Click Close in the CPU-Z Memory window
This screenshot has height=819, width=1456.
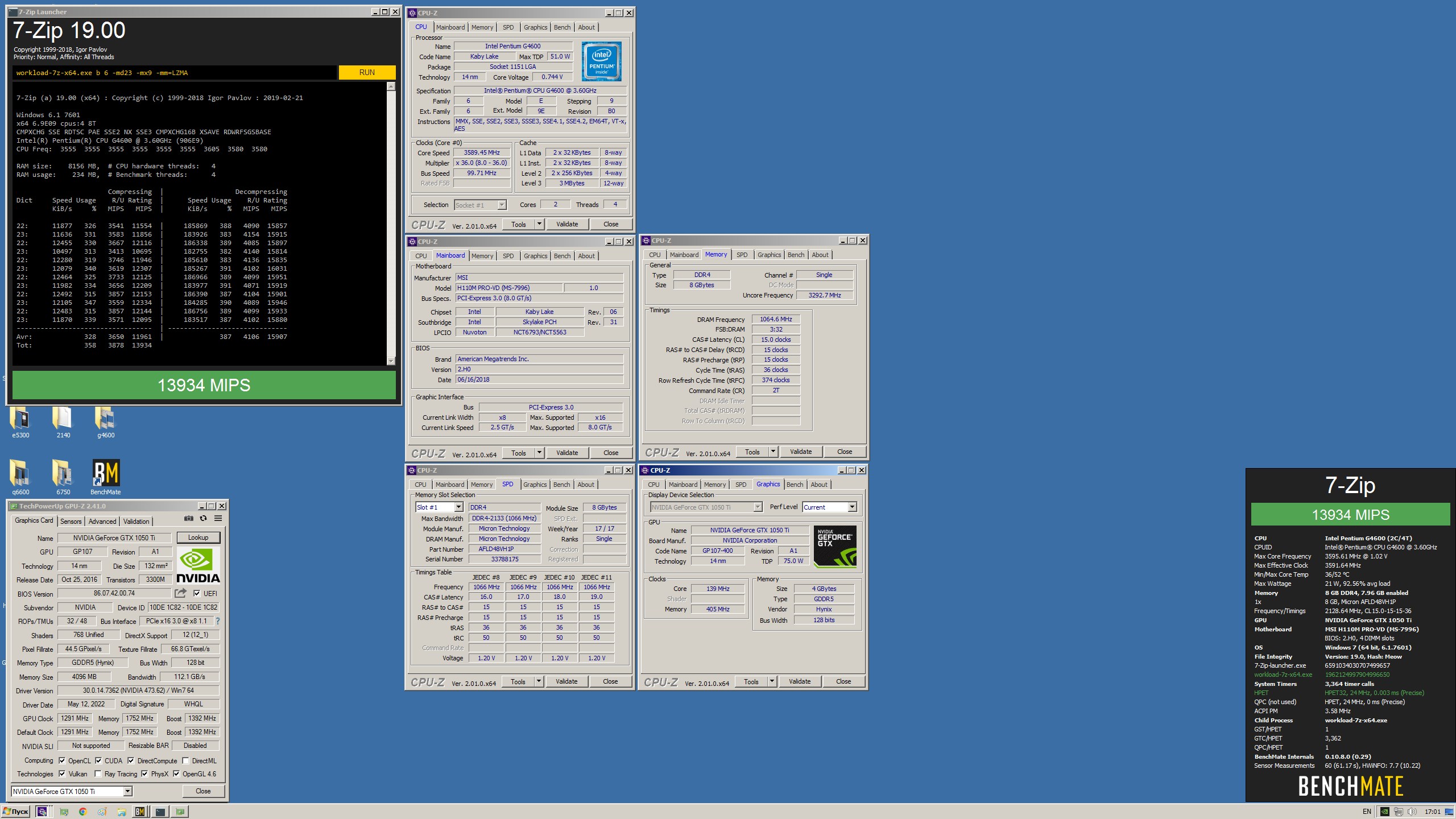[x=845, y=452]
